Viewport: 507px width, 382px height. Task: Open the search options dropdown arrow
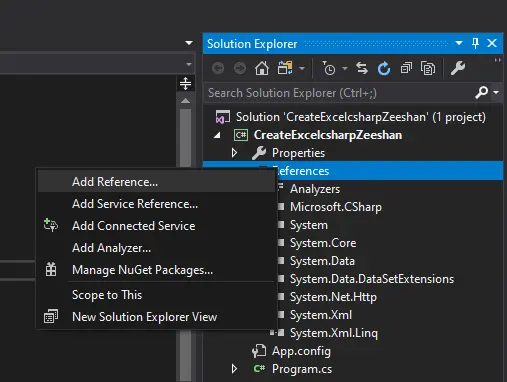tap(496, 92)
